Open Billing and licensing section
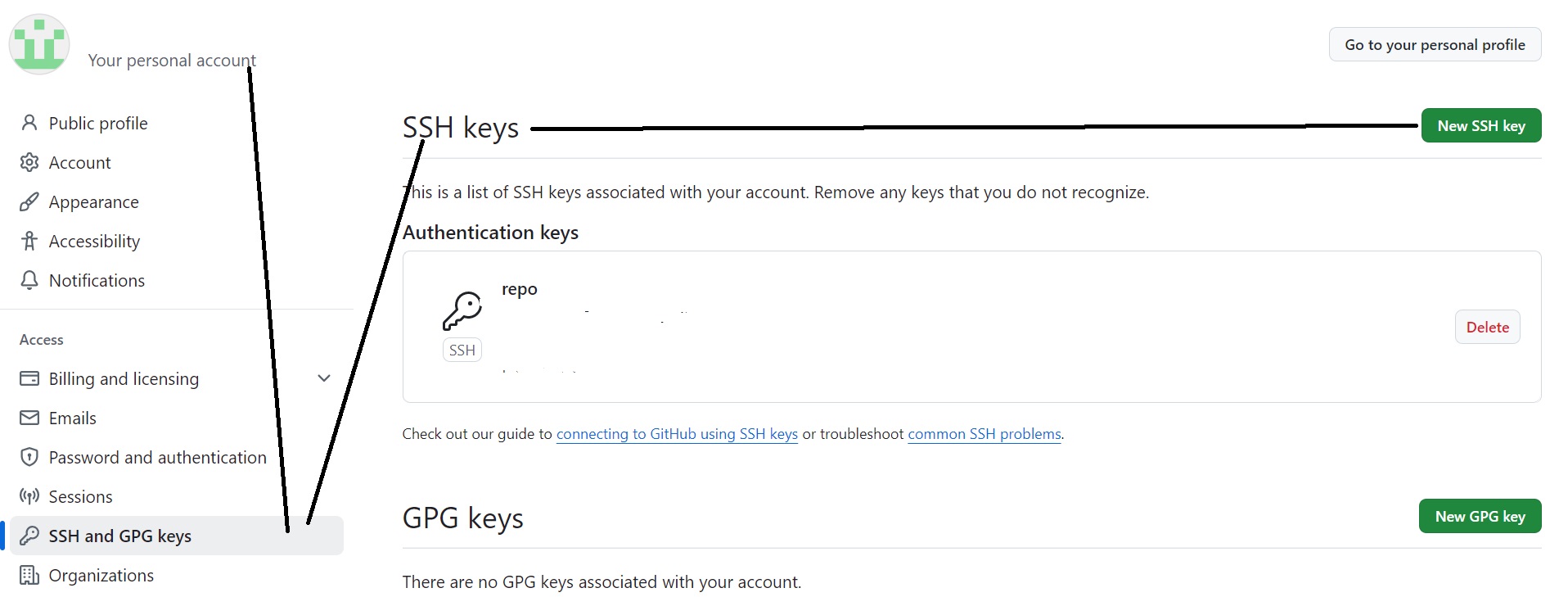Image resolution: width=1568 pixels, height=597 pixels. (124, 378)
